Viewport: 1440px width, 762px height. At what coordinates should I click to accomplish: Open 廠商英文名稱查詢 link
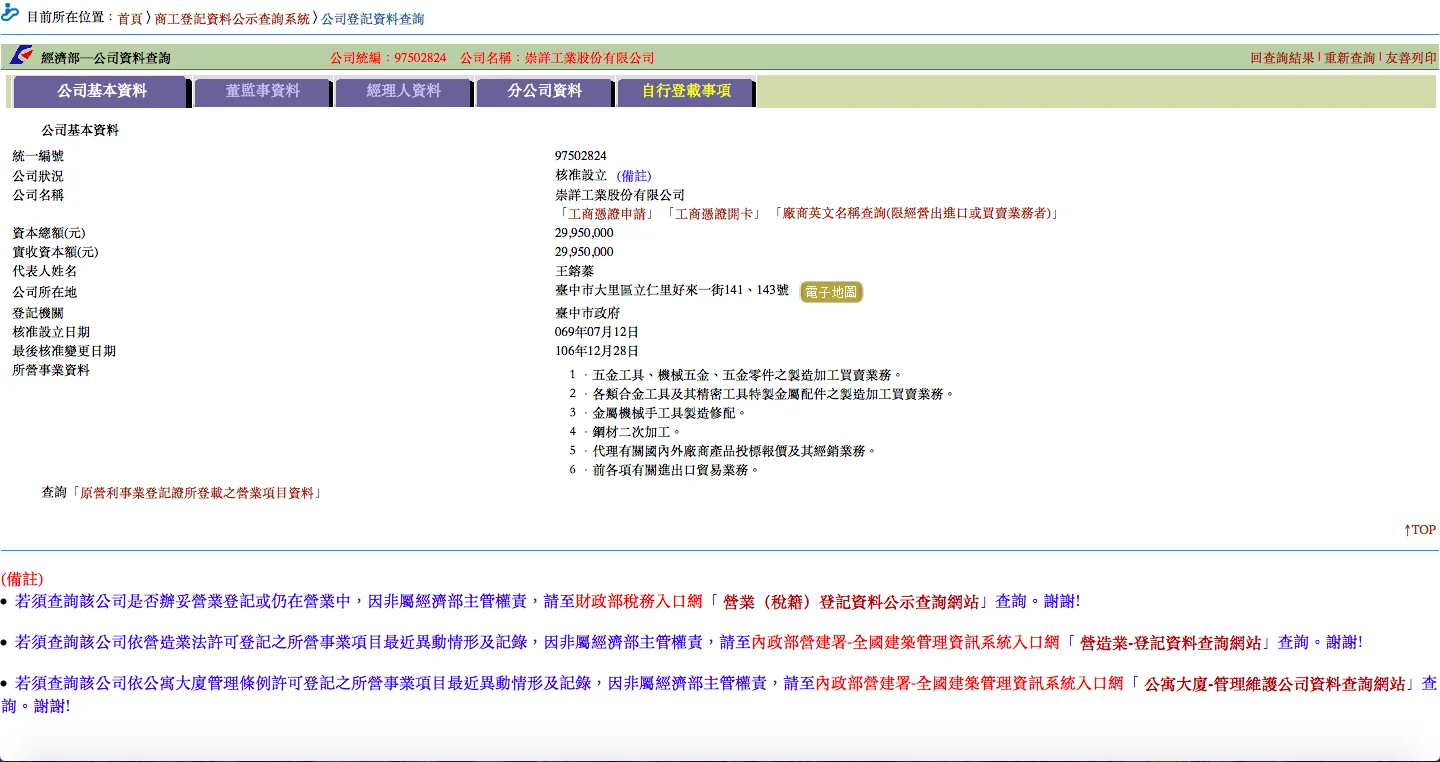coord(915,214)
